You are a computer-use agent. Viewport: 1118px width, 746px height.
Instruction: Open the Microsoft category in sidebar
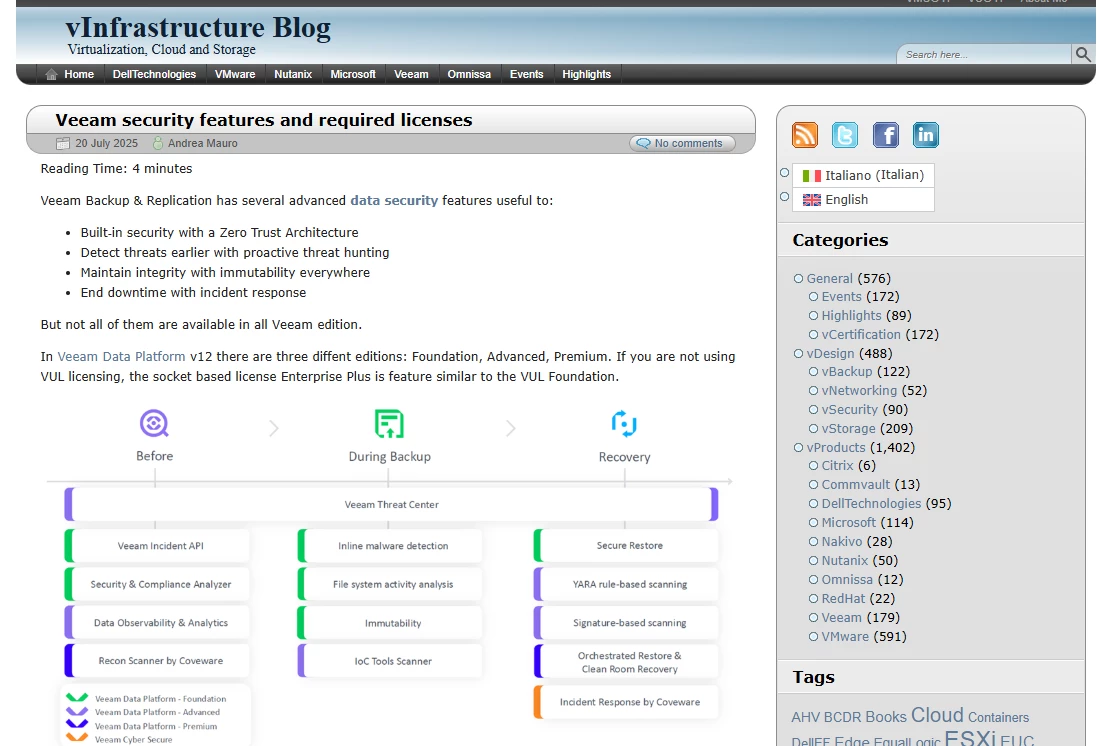click(x=848, y=523)
